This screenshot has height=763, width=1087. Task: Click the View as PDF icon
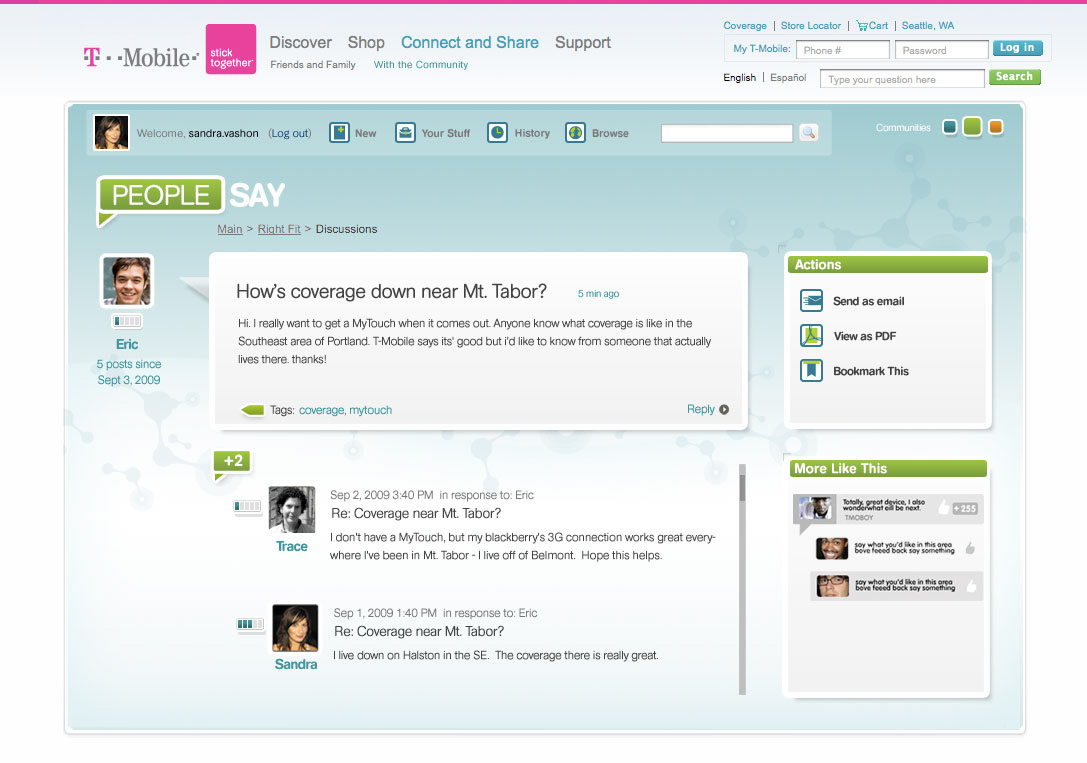pyautogui.click(x=811, y=335)
